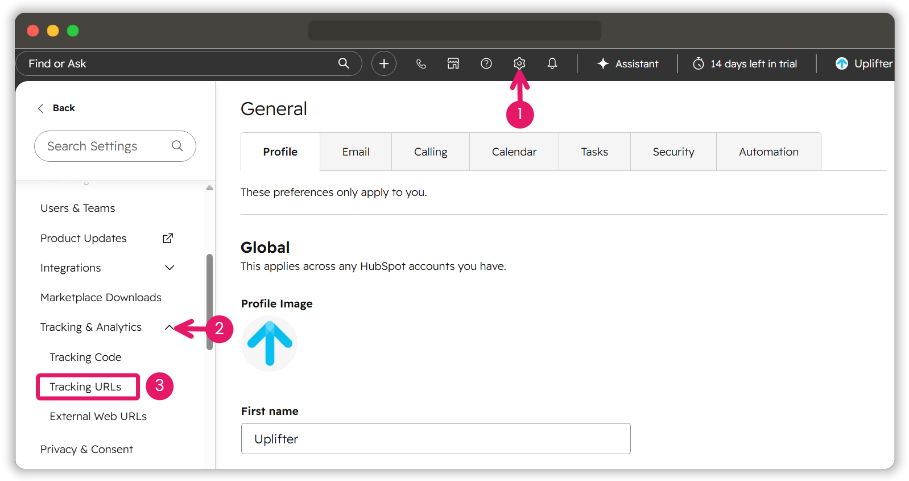Screen dimensions: 909x481
Task: Switch to the Security tab
Action: (x=673, y=152)
